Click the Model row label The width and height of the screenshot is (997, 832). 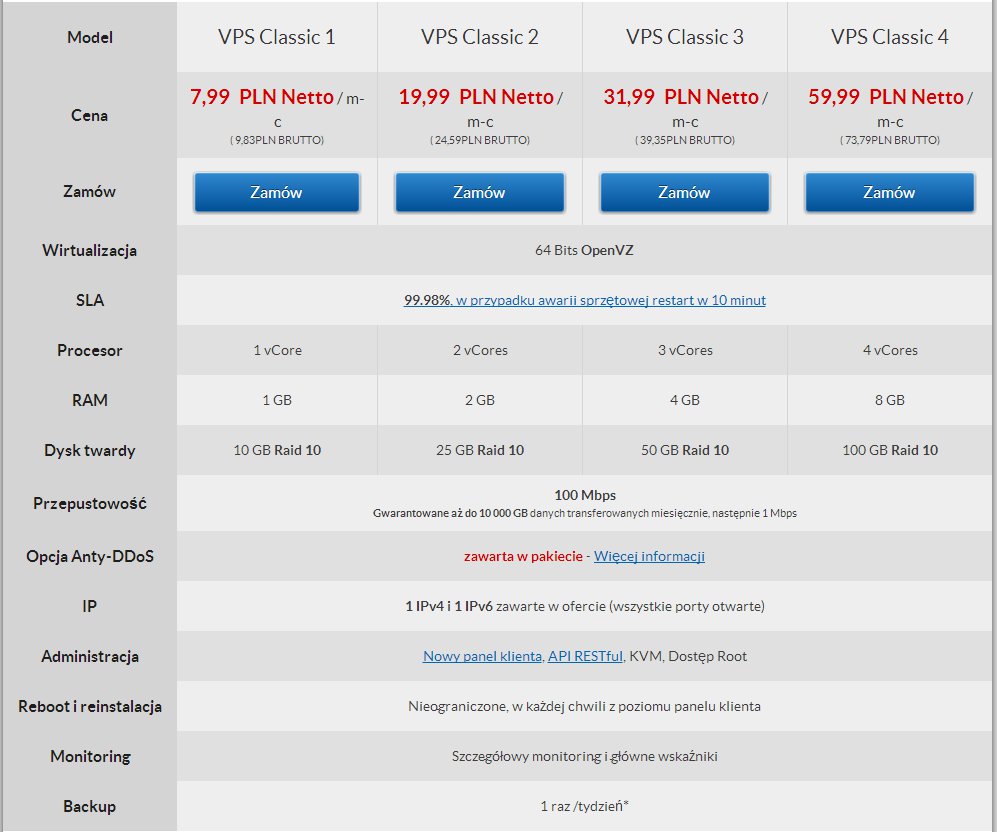[x=90, y=38]
